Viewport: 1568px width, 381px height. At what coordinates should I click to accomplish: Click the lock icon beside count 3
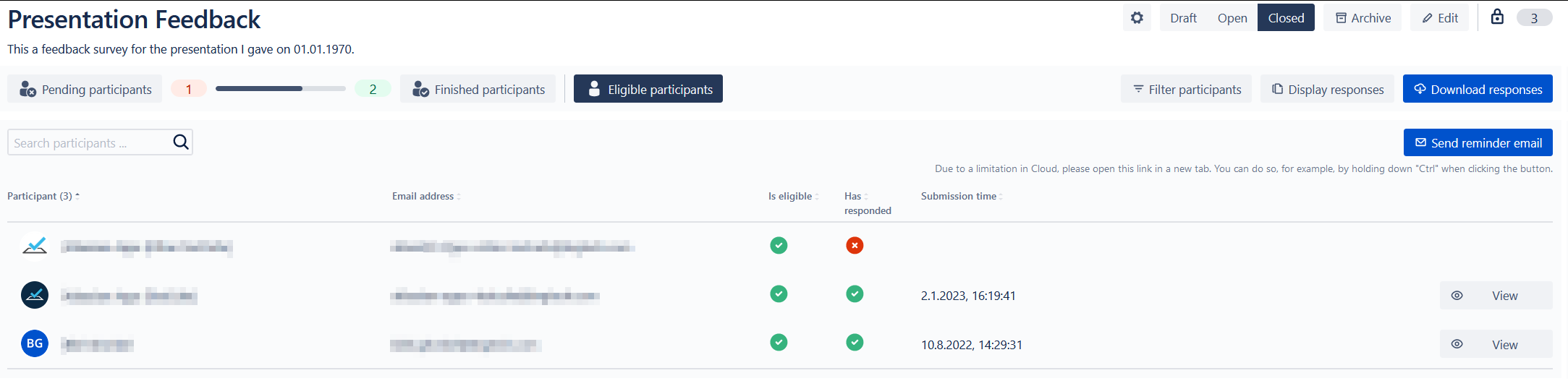[1497, 17]
